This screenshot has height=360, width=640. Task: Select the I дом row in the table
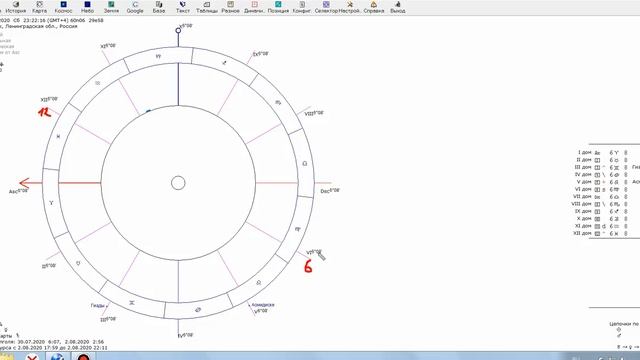[603, 153]
